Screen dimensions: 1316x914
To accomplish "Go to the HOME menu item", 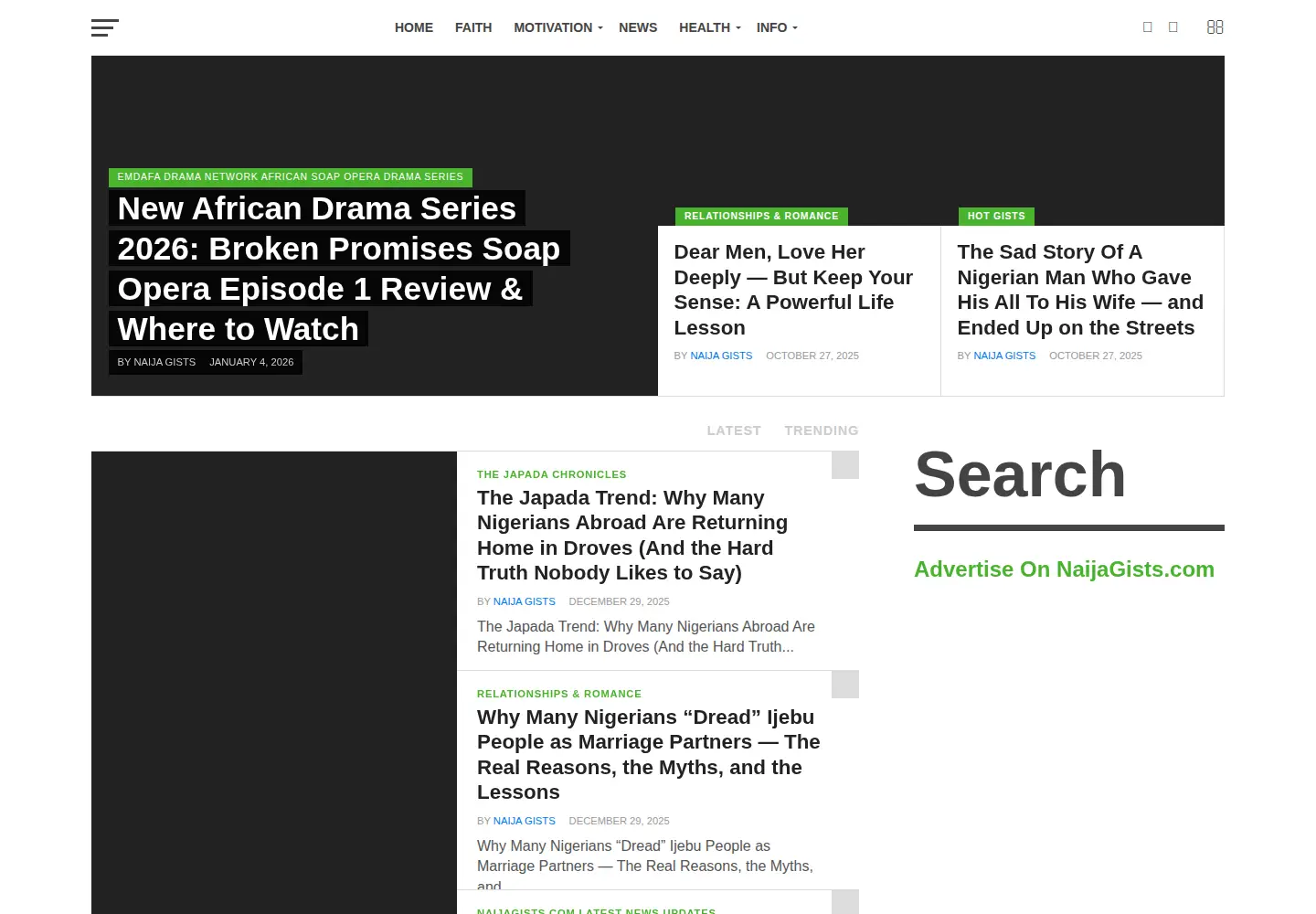I will pyautogui.click(x=414, y=27).
